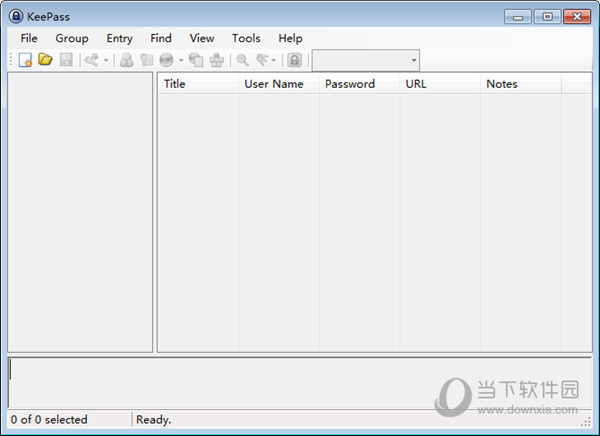Click the Copy URL to clipboard icon
This screenshot has width=600, height=436.
click(x=196, y=60)
